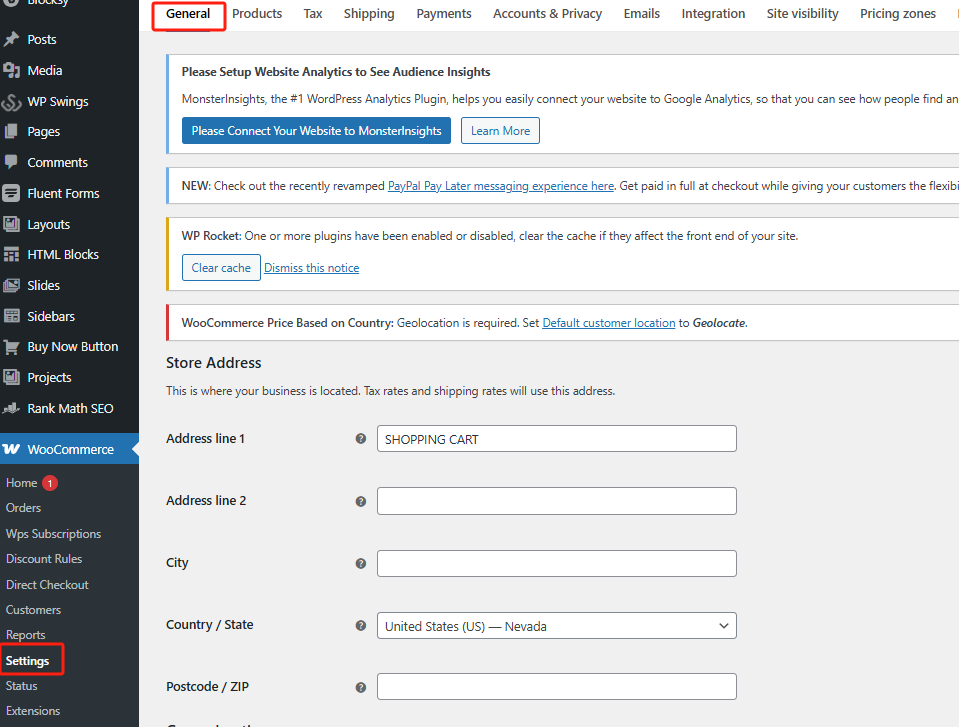Switch to the Shipping settings tab
959x727 pixels.
pyautogui.click(x=369, y=14)
